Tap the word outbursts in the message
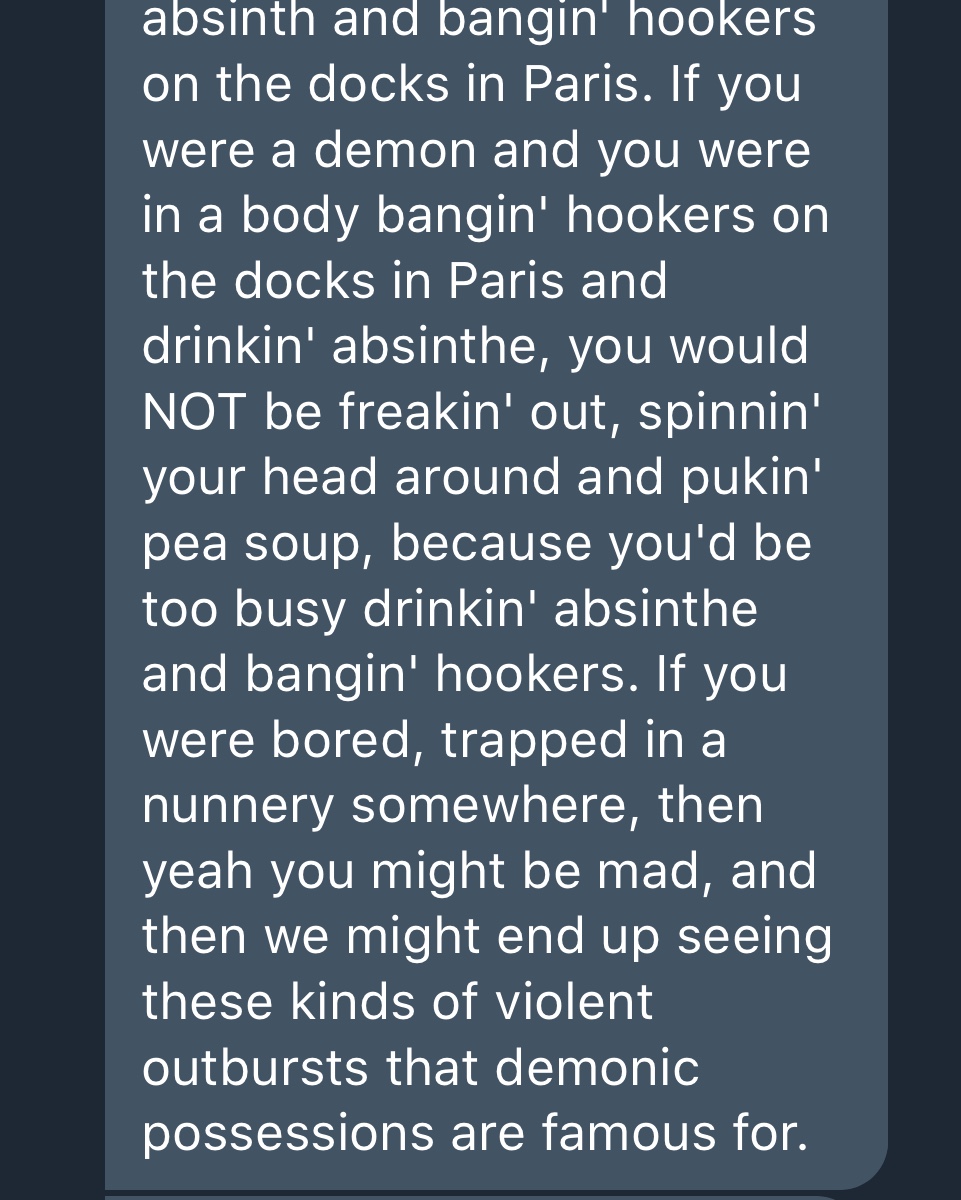 point(259,1067)
